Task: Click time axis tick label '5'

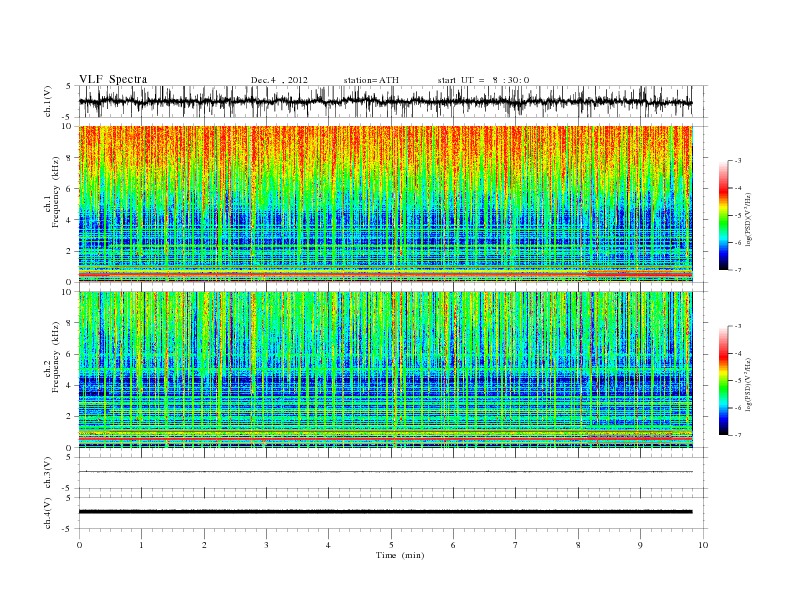Action: click(391, 545)
